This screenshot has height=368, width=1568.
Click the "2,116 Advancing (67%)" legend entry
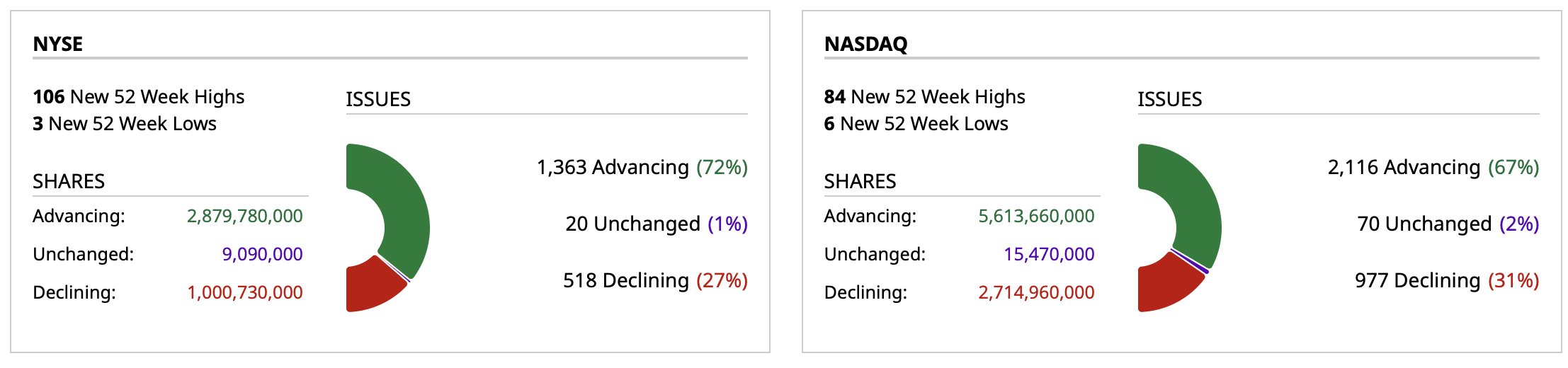pos(1433,168)
